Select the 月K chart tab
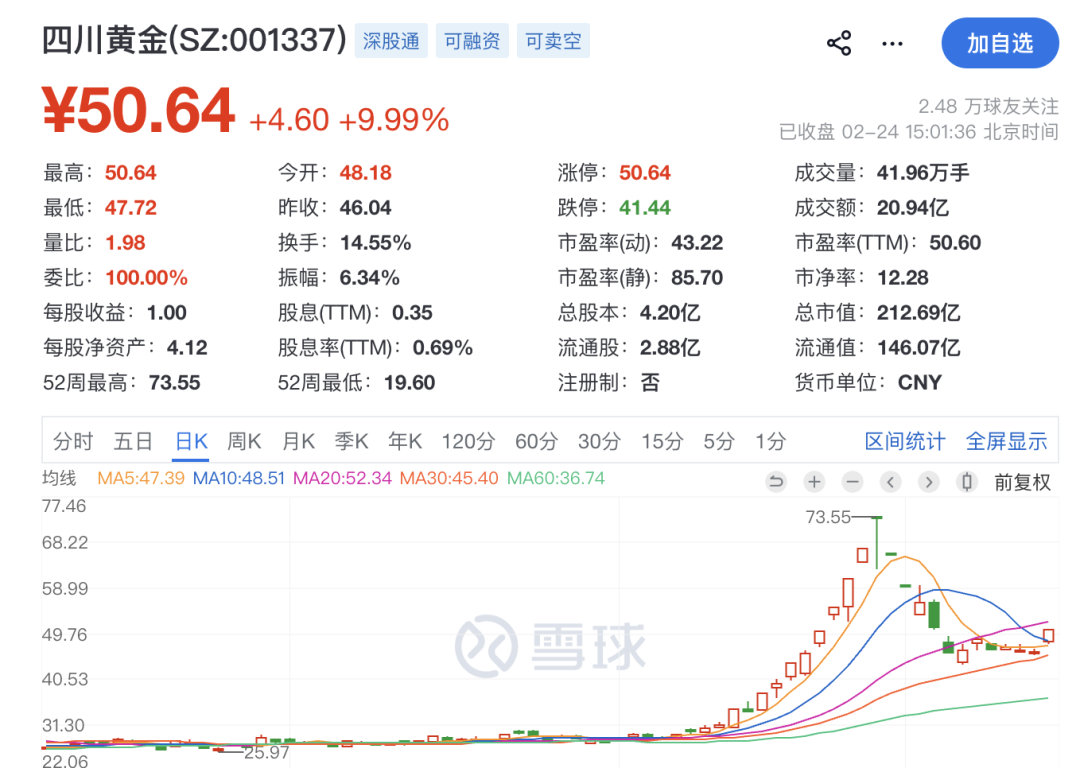 pos(298,441)
